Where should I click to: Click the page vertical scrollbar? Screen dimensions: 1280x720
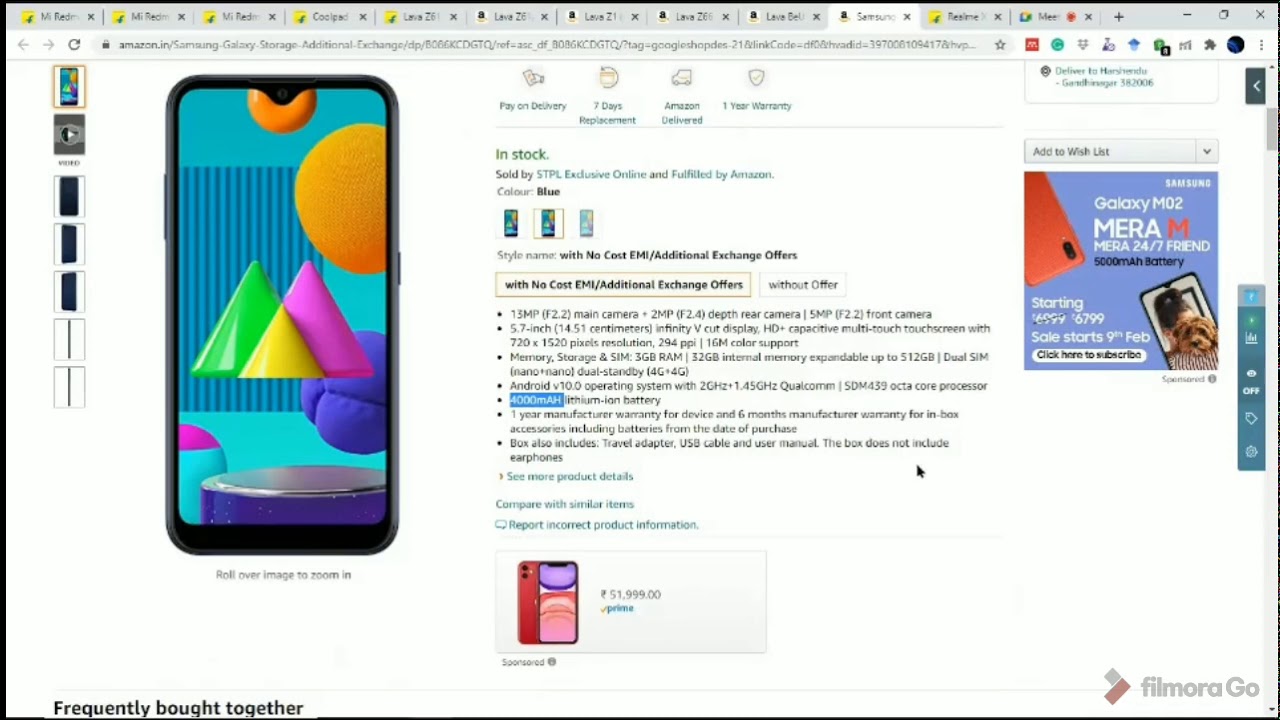pos(1272,130)
